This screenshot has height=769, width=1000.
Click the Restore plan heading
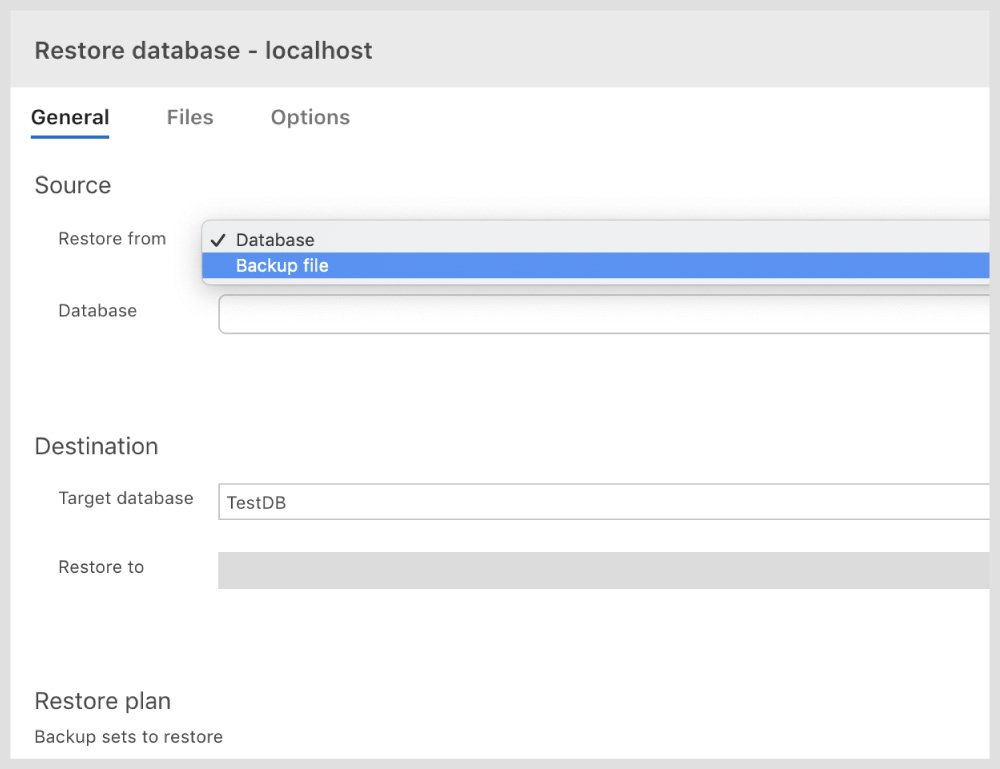102,701
